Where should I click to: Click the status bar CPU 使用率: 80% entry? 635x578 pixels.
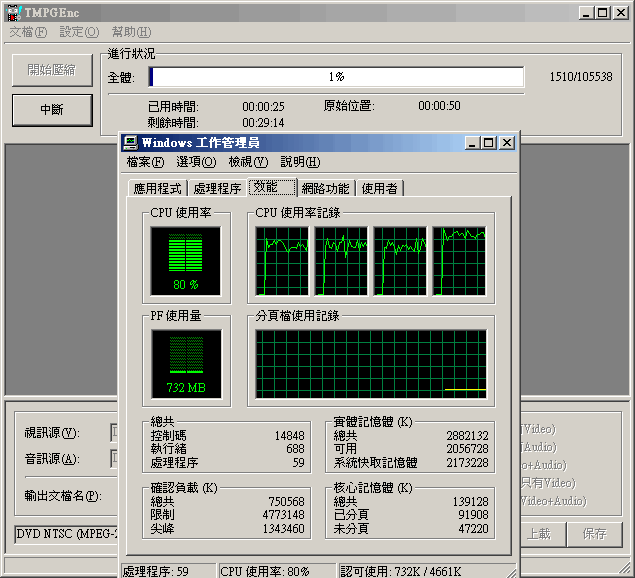point(277,571)
